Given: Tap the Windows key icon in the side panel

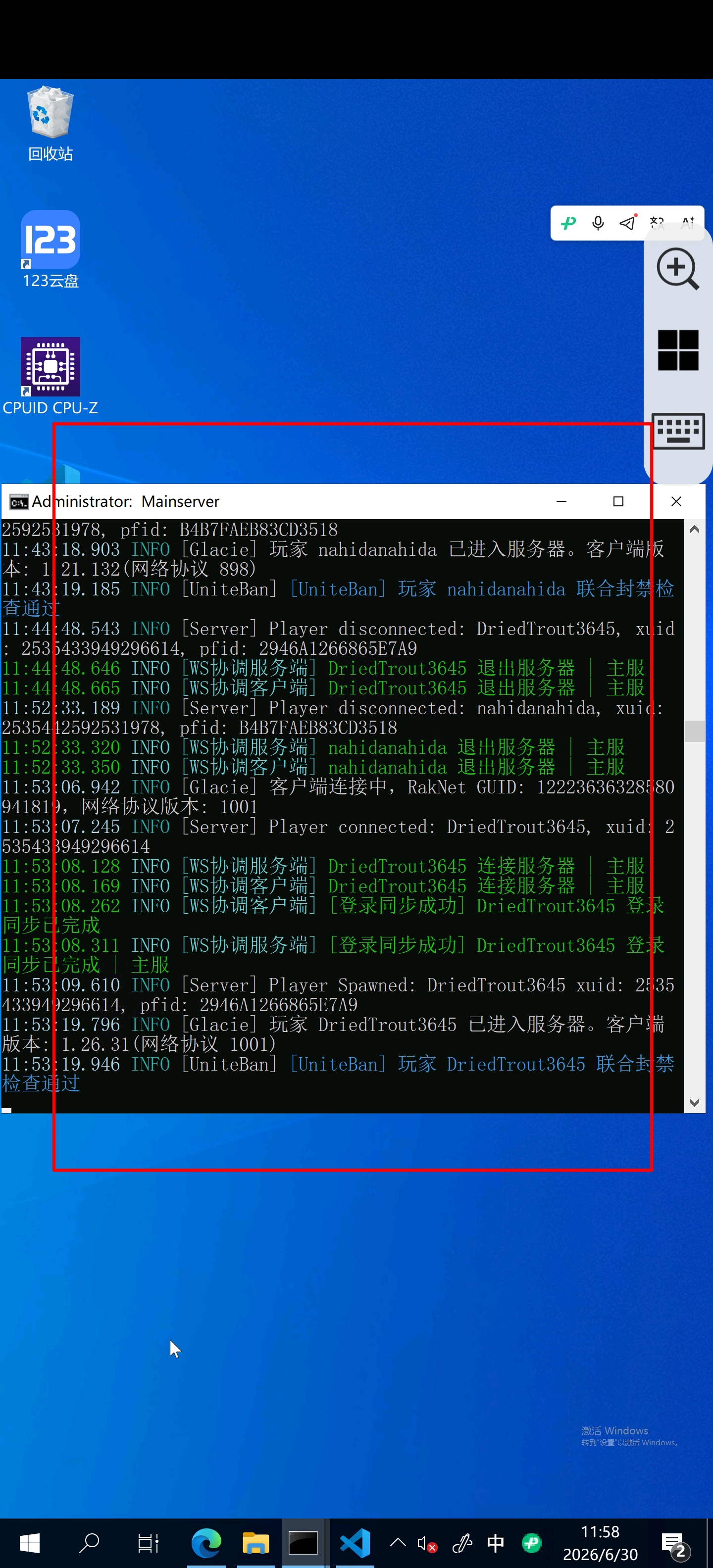Looking at the screenshot, I should point(678,350).
